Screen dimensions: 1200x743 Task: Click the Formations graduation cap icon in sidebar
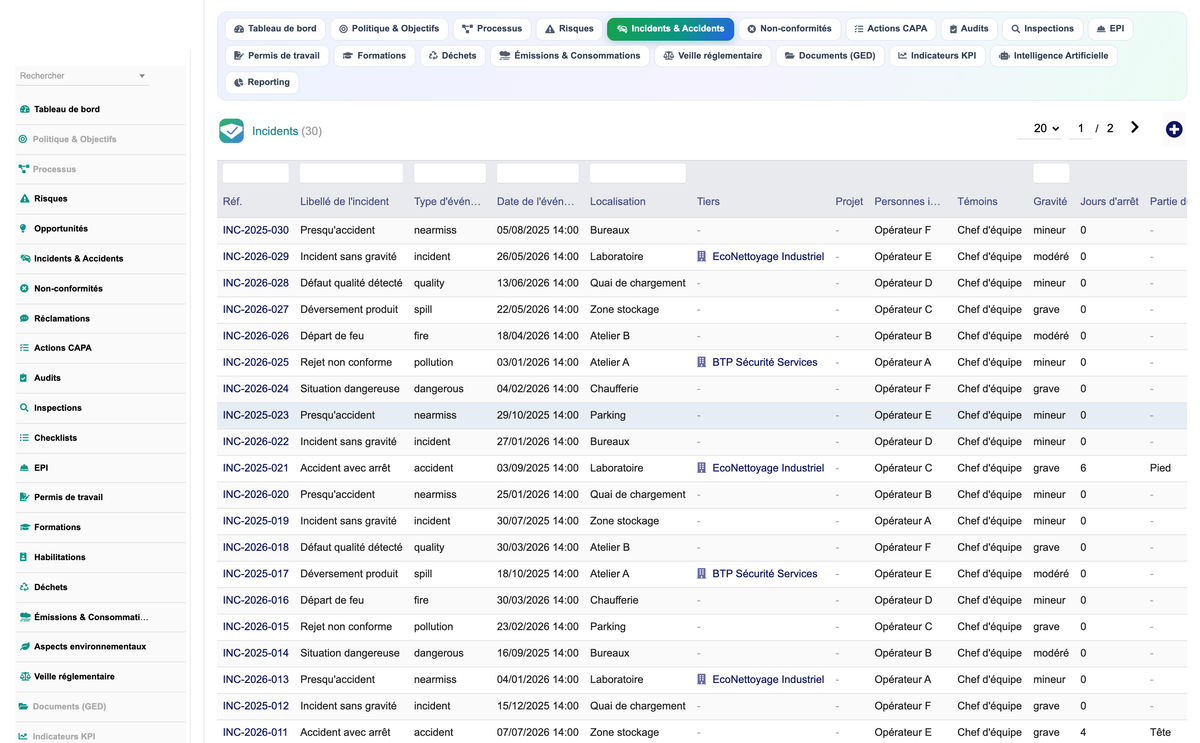tap(24, 527)
